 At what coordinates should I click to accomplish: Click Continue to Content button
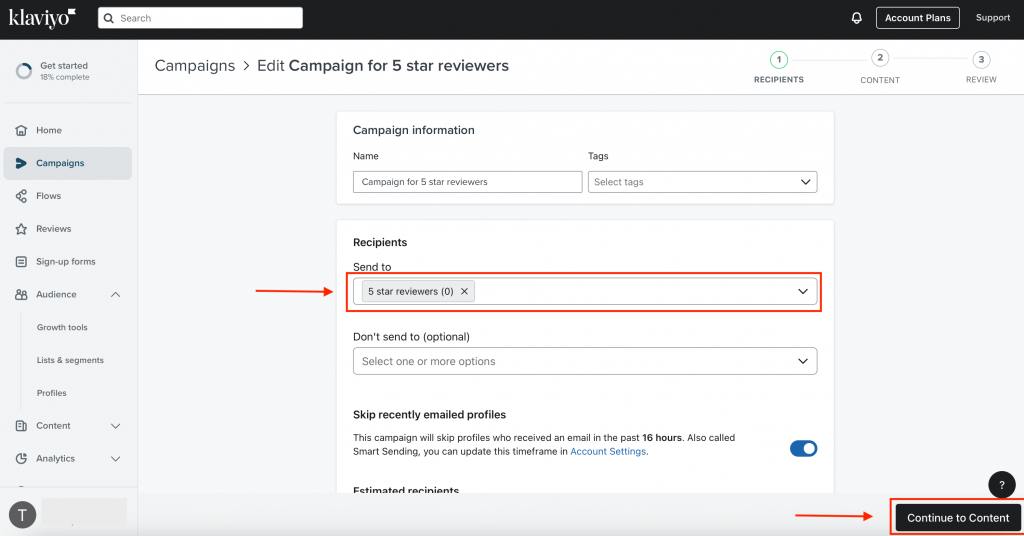958,518
